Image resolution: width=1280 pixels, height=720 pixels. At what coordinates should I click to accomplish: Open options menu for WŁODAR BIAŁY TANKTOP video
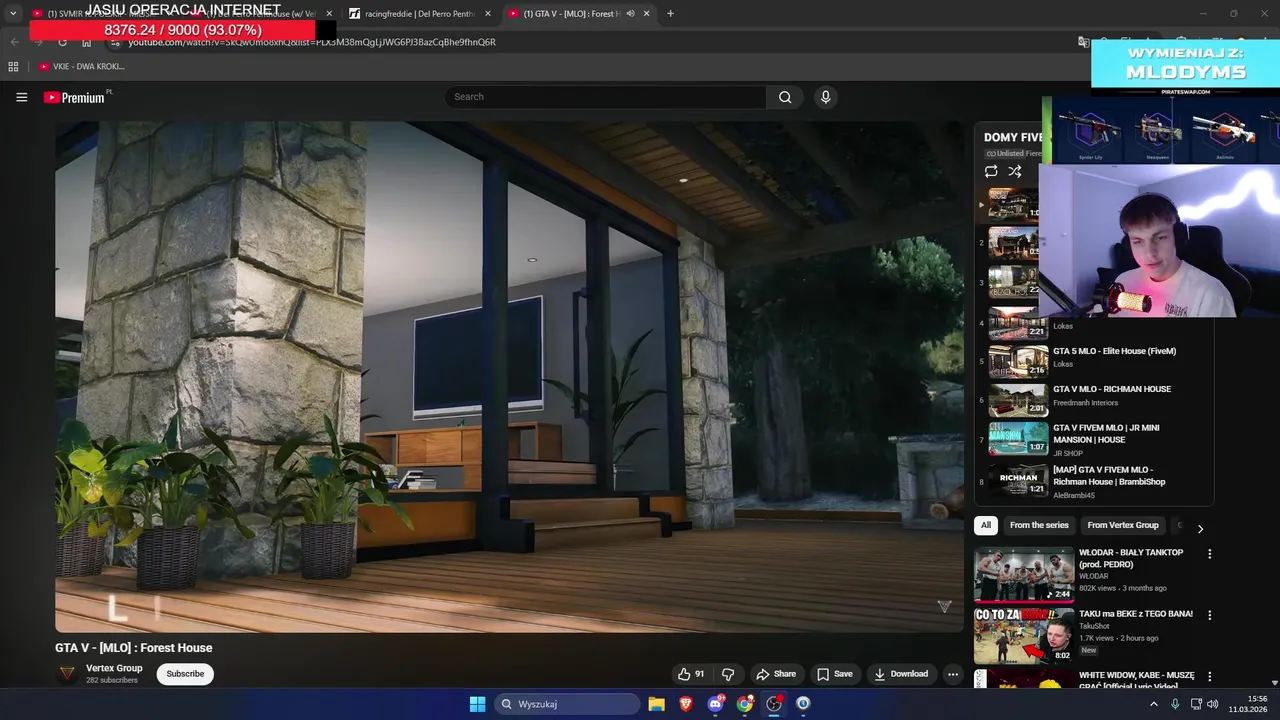(x=1209, y=554)
